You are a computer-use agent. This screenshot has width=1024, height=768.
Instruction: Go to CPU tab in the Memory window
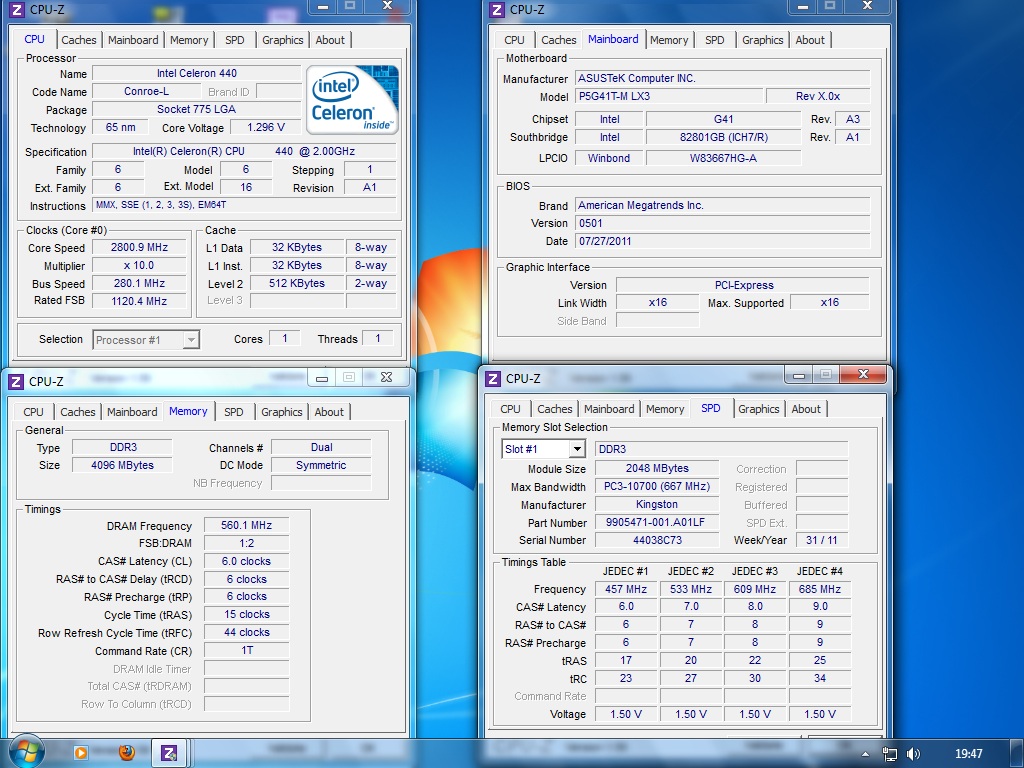point(33,412)
